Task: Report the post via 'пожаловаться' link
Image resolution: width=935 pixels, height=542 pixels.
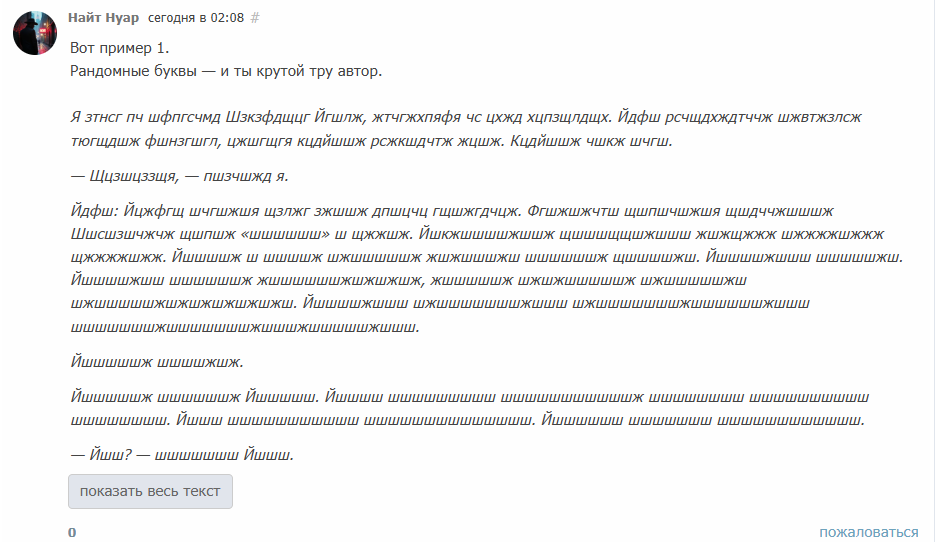Action: (868, 532)
